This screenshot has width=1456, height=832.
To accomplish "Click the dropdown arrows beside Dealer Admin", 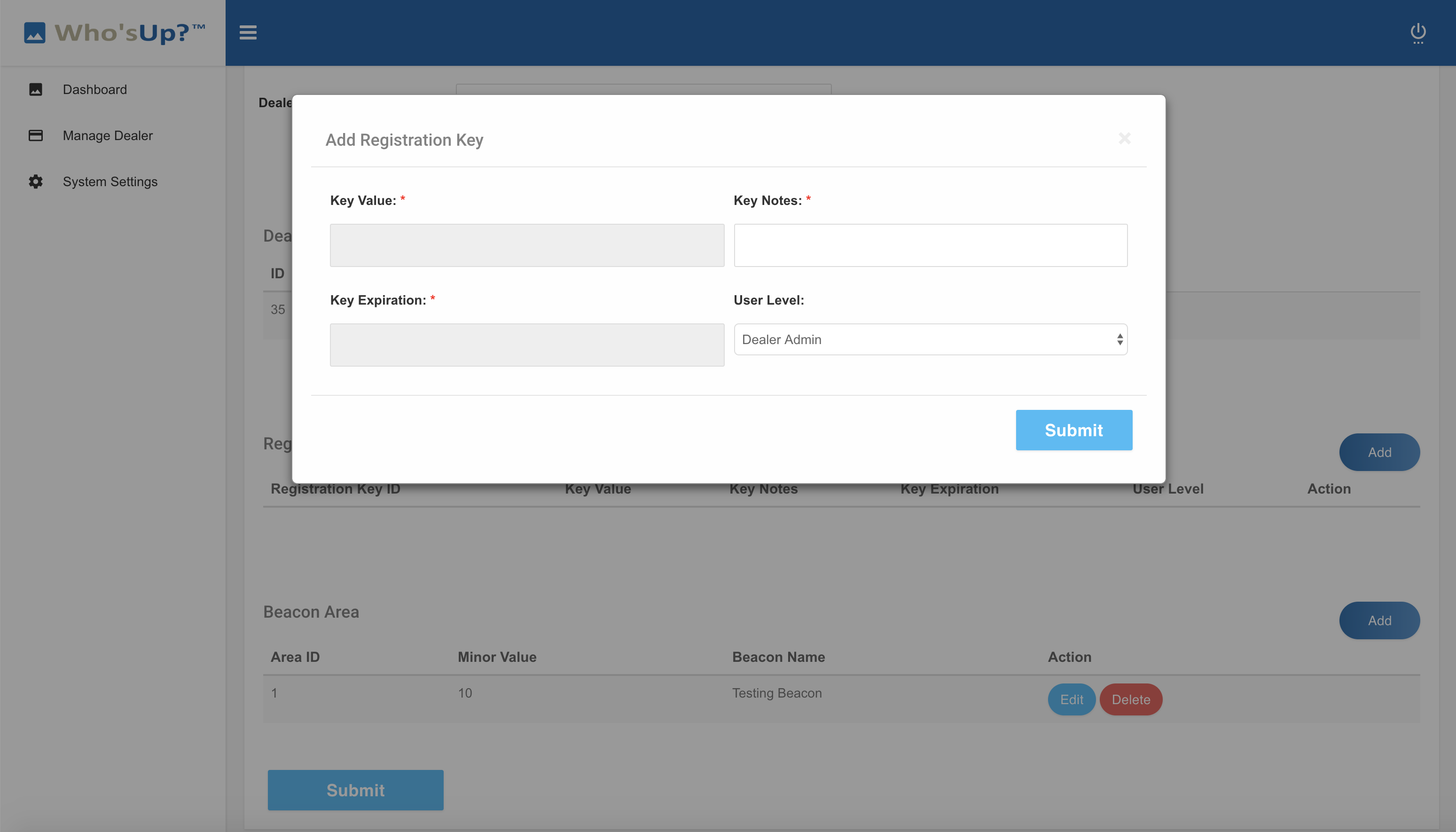I will pyautogui.click(x=1119, y=339).
